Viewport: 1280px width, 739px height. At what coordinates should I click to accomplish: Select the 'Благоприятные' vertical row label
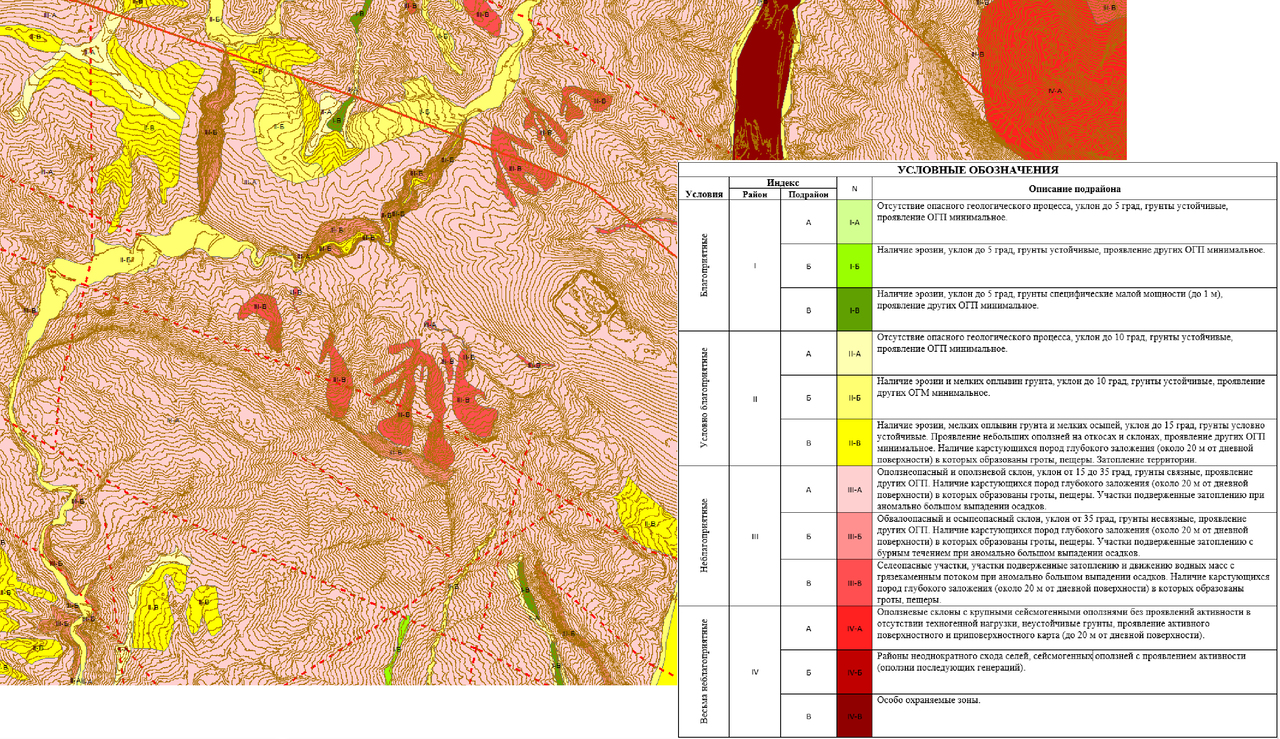(704, 266)
